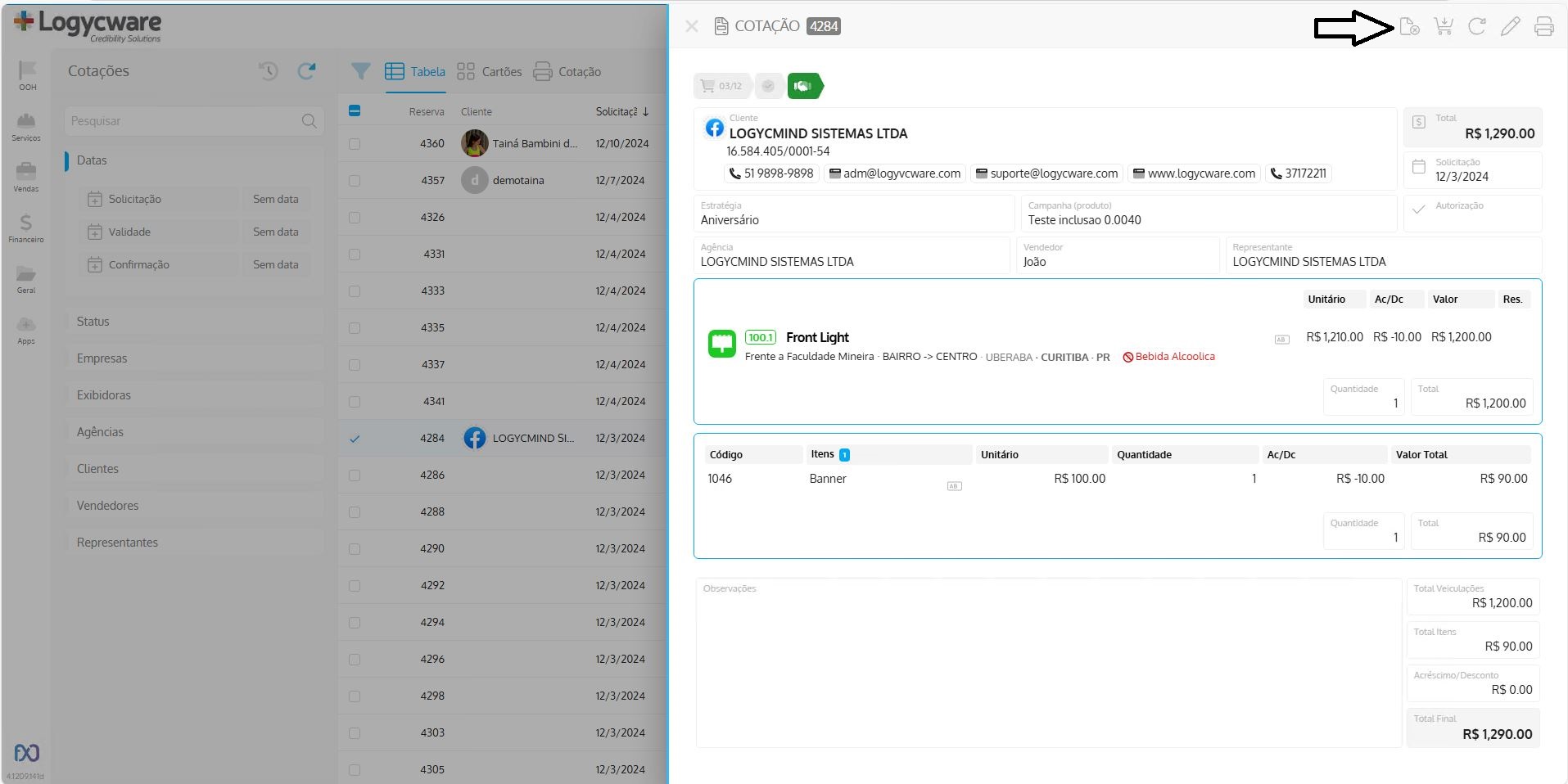Check the box for reservation 4286
This screenshot has height=784, width=1568.
[355, 475]
